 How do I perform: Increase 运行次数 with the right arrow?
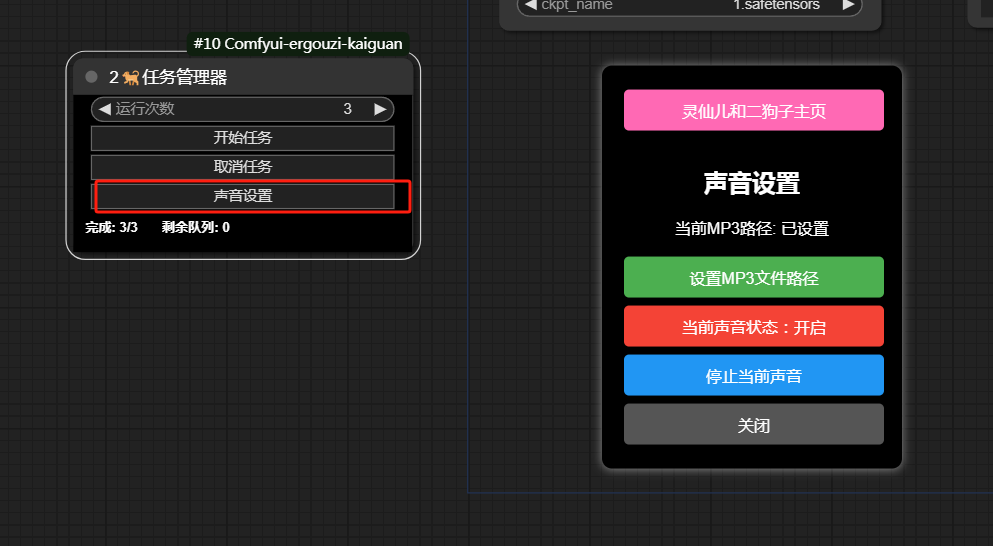pos(380,109)
